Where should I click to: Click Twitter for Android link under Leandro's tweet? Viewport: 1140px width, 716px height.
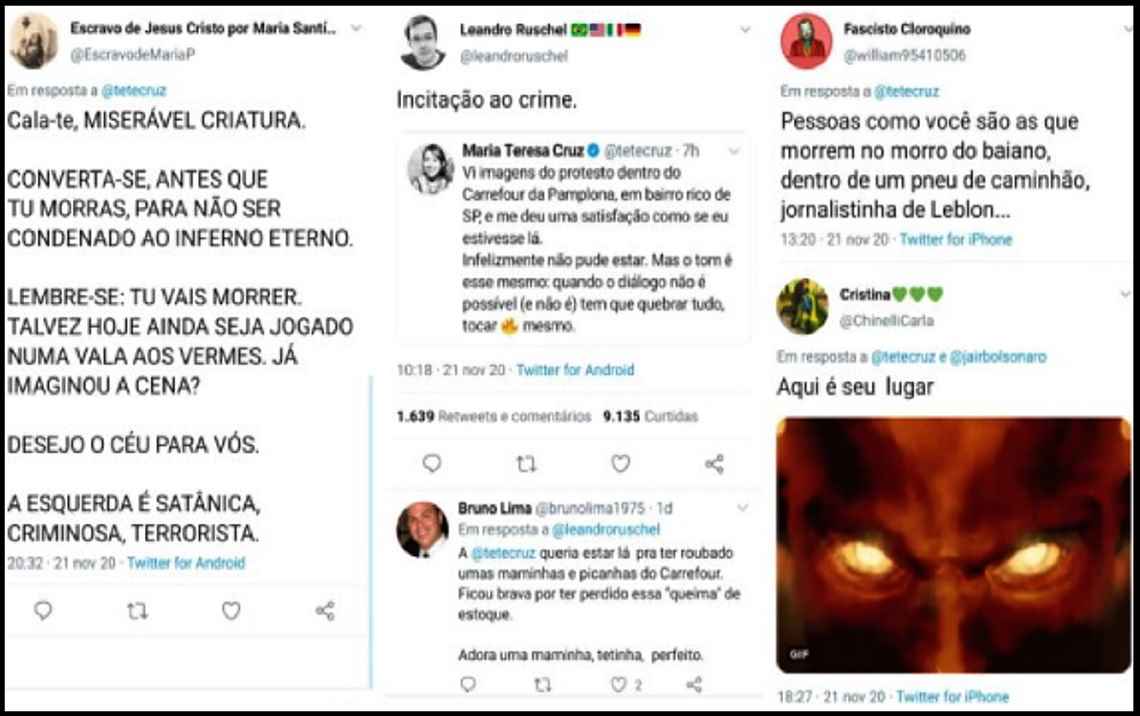[x=575, y=370]
